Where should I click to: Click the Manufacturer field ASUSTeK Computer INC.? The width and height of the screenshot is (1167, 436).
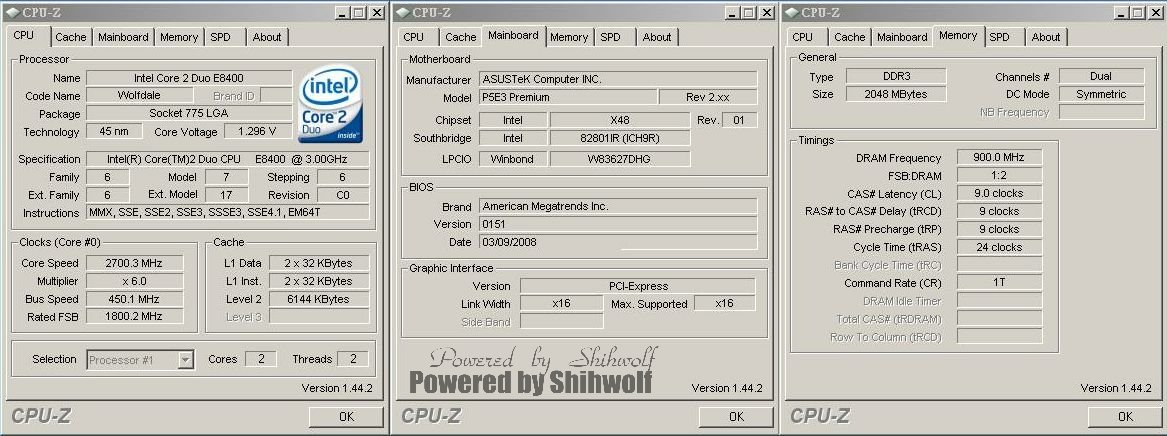pos(618,79)
